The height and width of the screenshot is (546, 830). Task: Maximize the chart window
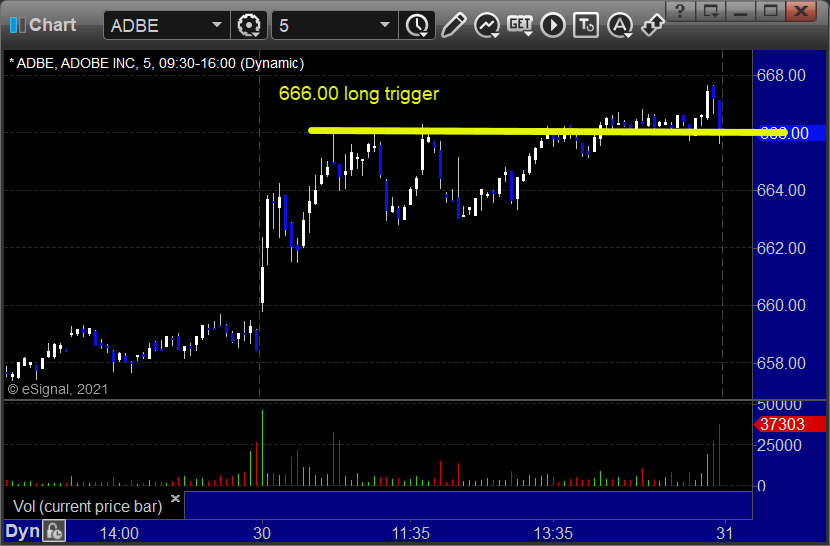771,11
